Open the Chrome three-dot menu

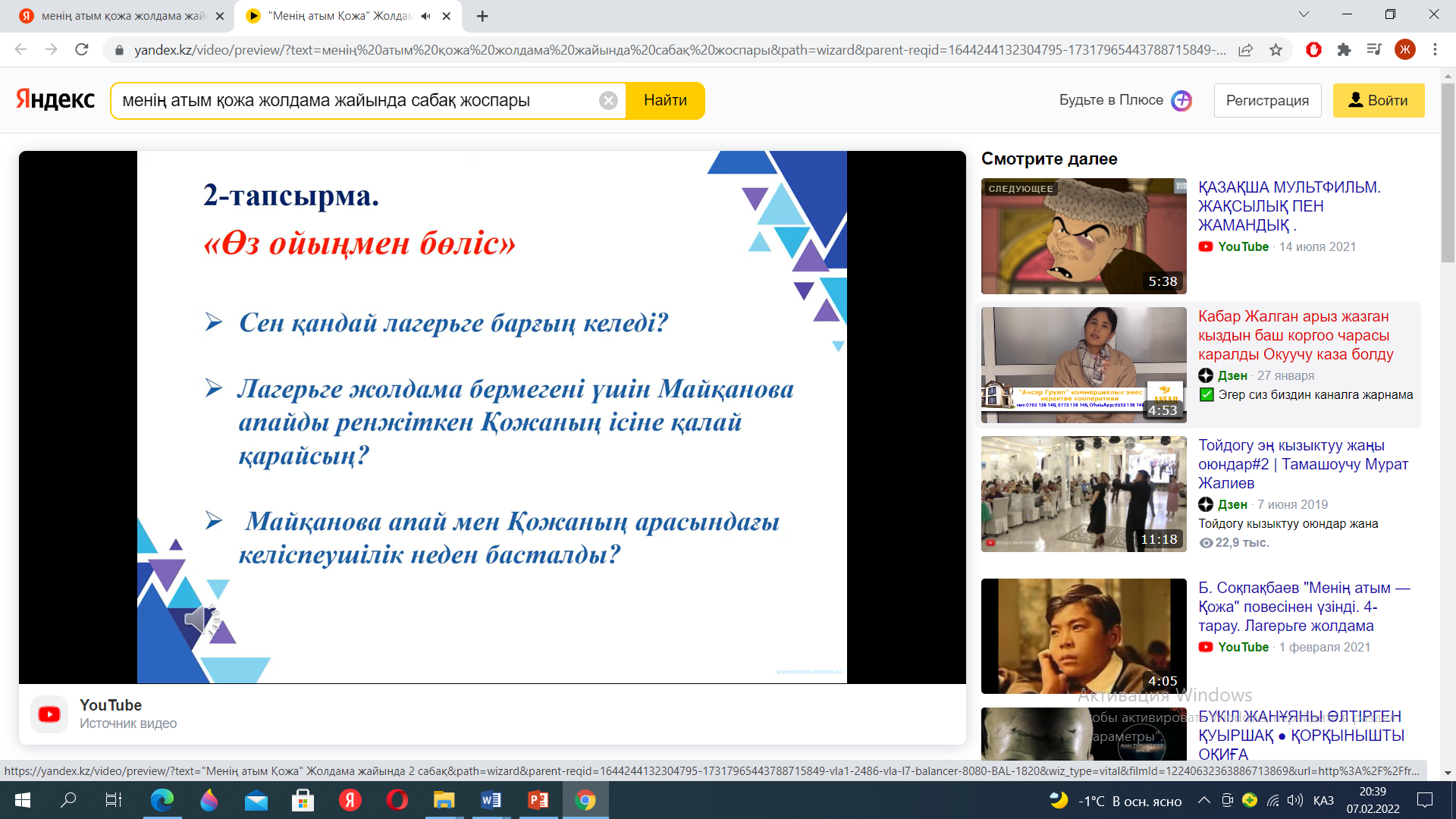point(1435,50)
